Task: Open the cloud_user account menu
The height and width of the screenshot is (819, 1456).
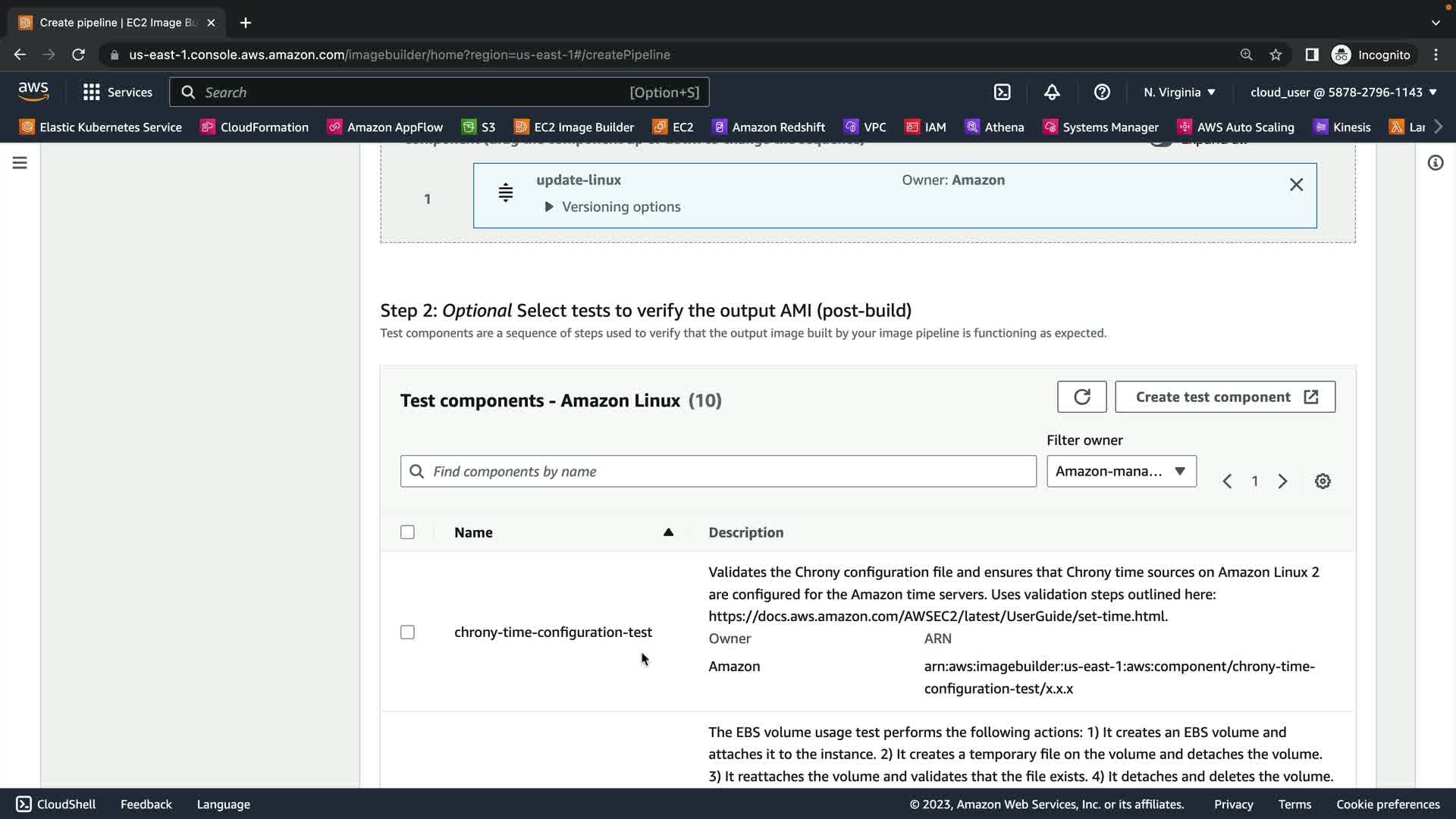Action: pyautogui.click(x=1343, y=93)
